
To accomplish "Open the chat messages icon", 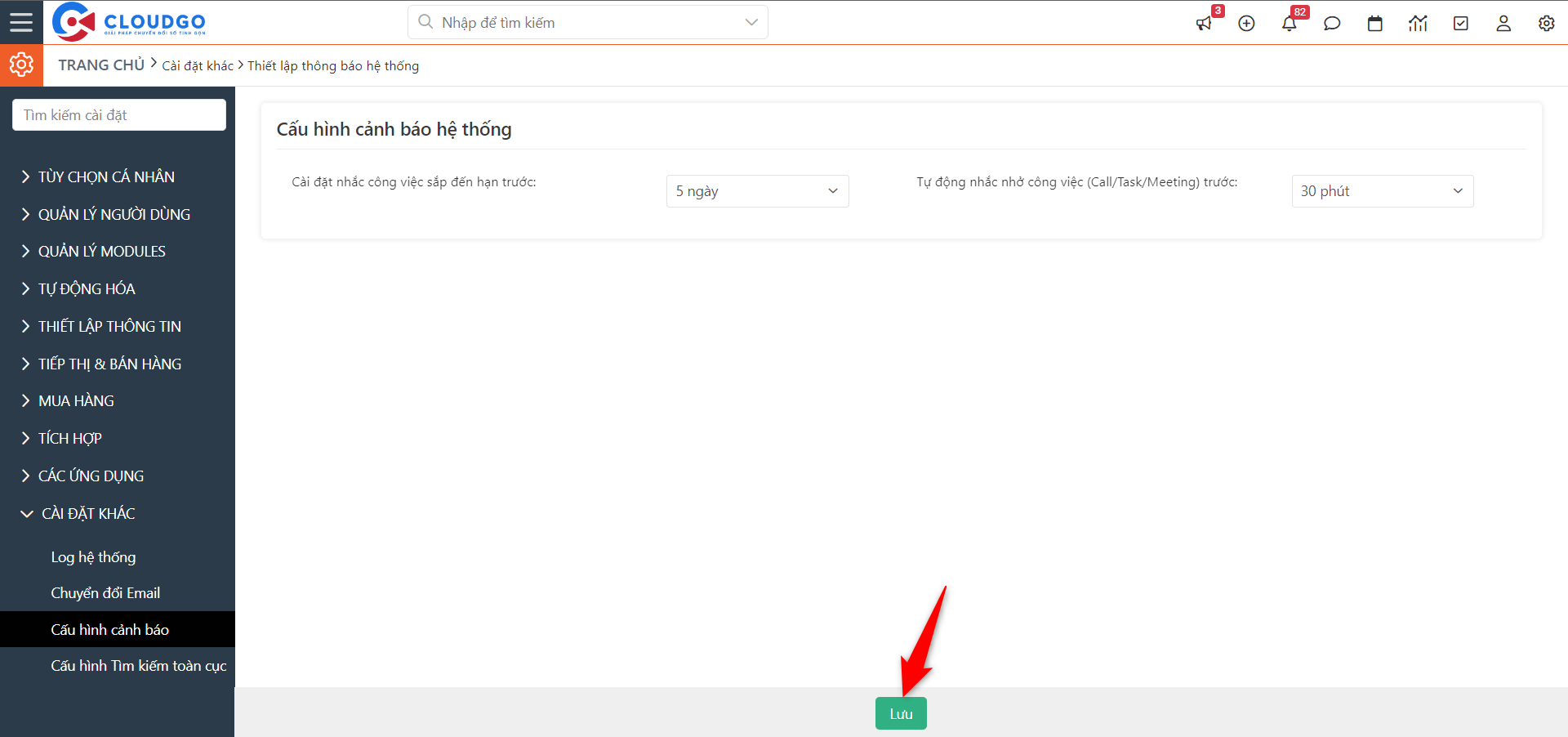I will click(1332, 23).
